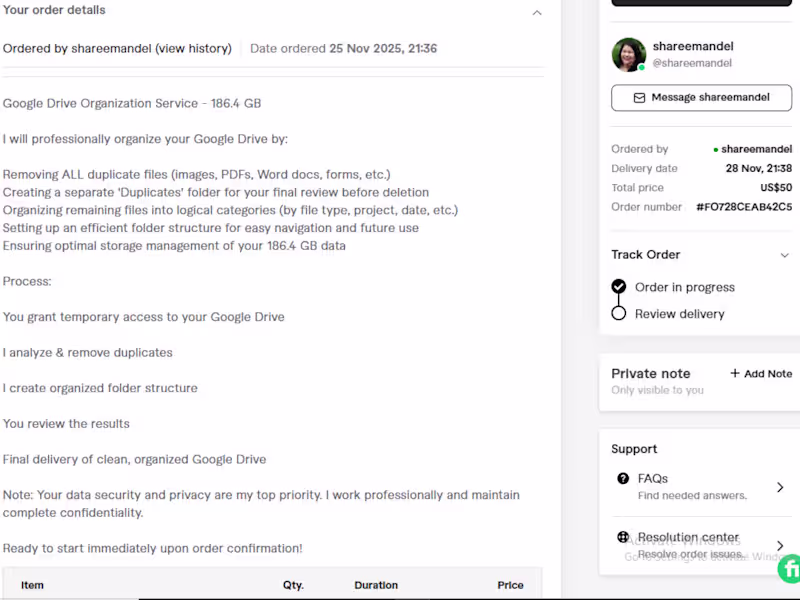Click date ordered 25 Nov 2025, 21:36
800x600 pixels.
point(383,48)
